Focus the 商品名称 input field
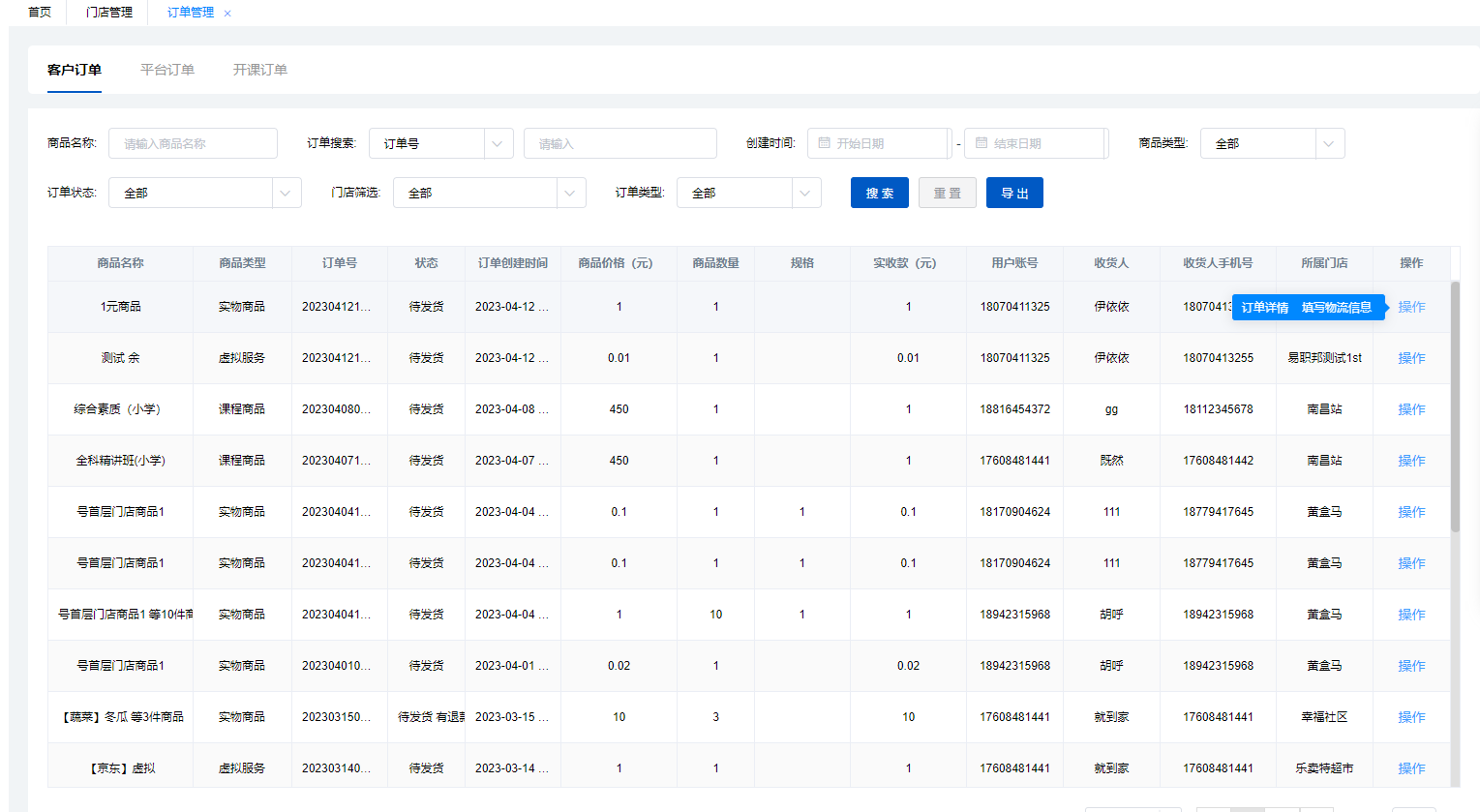Screen dimensions: 1480x812 (193, 143)
